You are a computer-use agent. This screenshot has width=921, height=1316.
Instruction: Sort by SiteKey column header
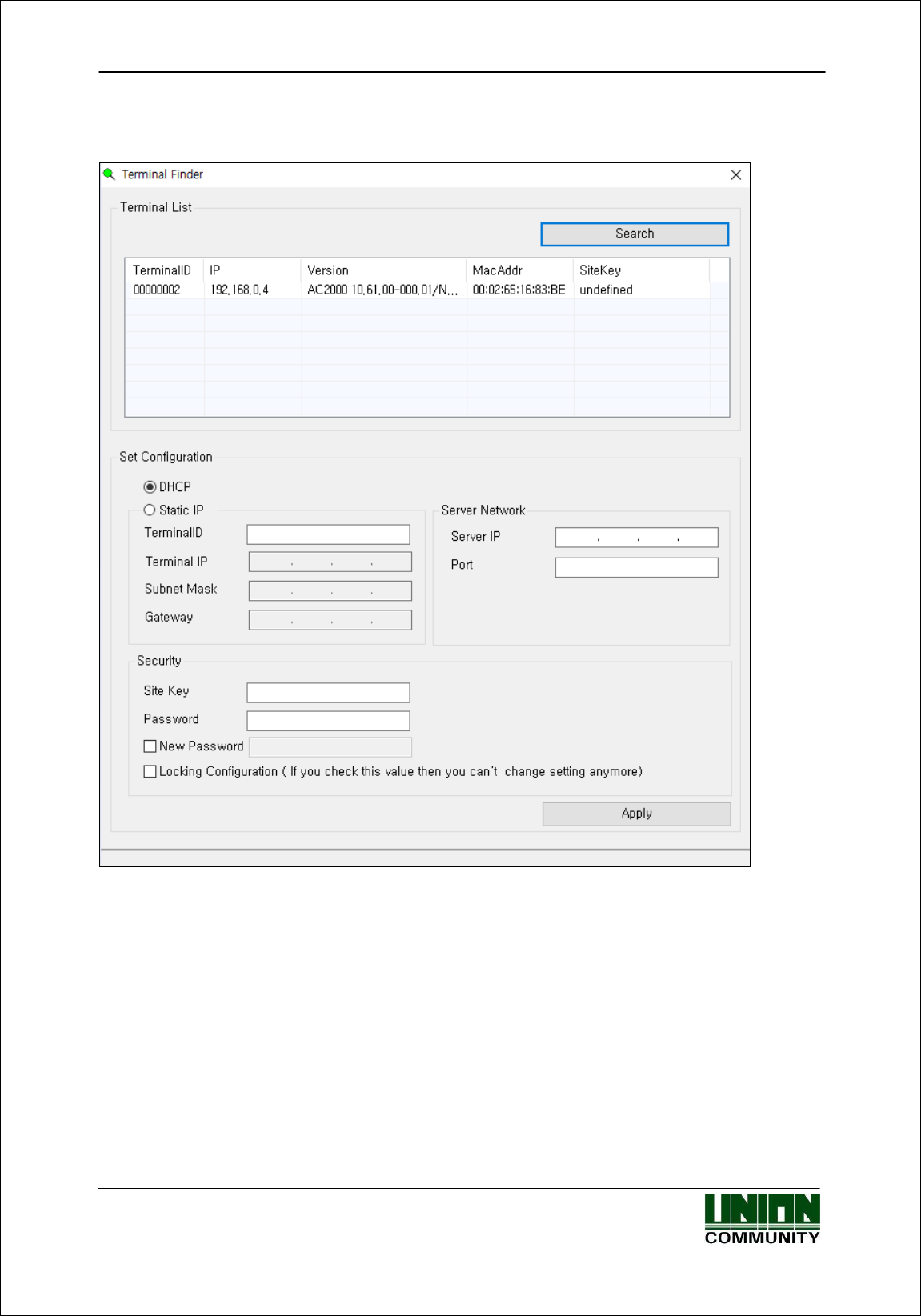pyautogui.click(x=642, y=270)
